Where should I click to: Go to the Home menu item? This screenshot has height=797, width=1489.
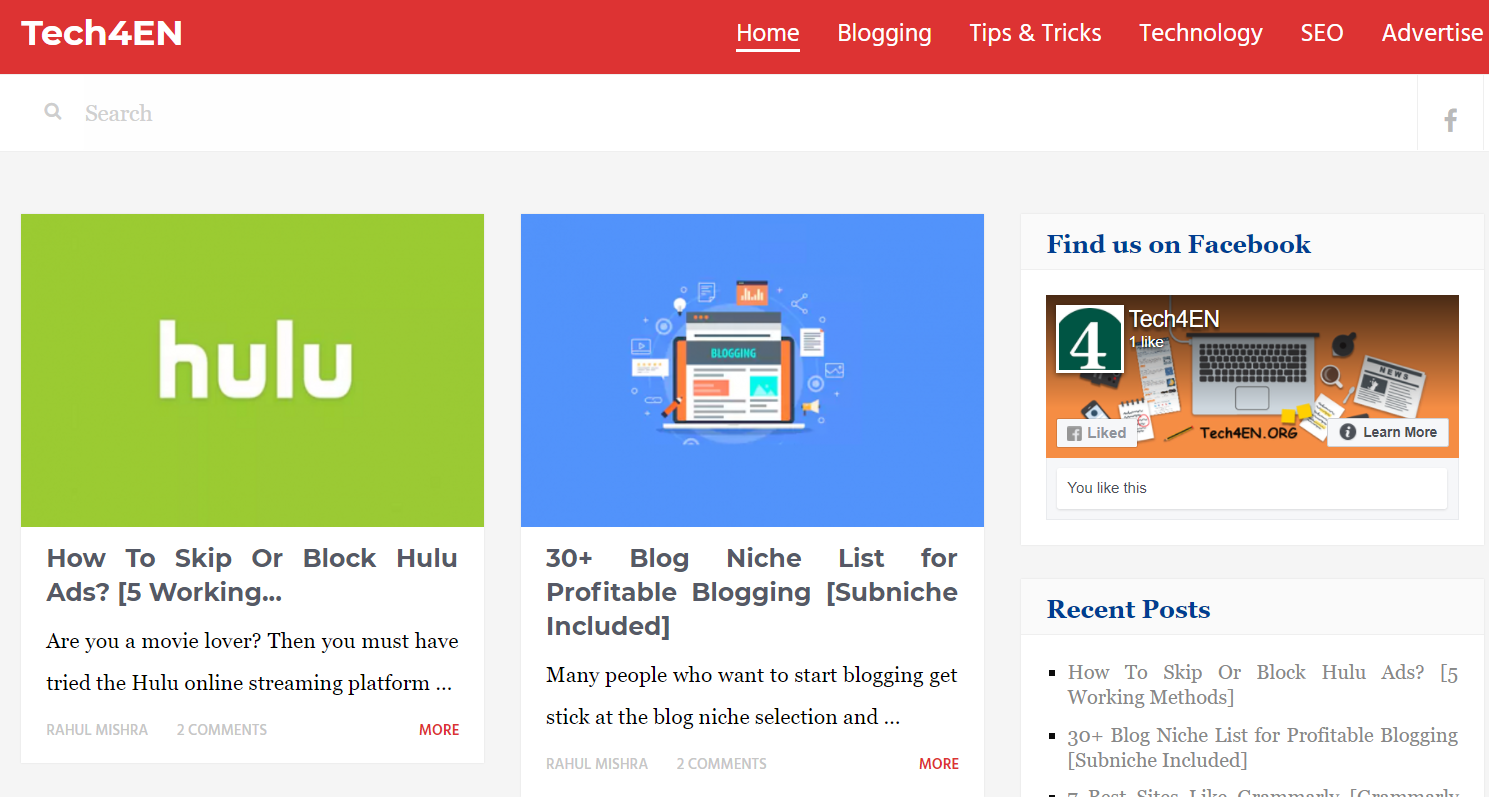768,33
